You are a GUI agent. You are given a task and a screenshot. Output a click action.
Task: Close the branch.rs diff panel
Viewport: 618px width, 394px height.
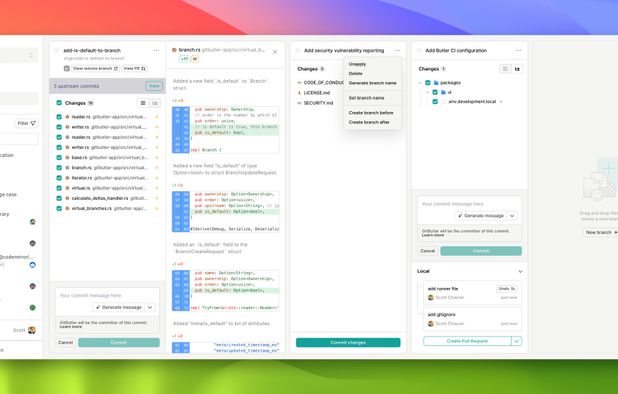(275, 52)
